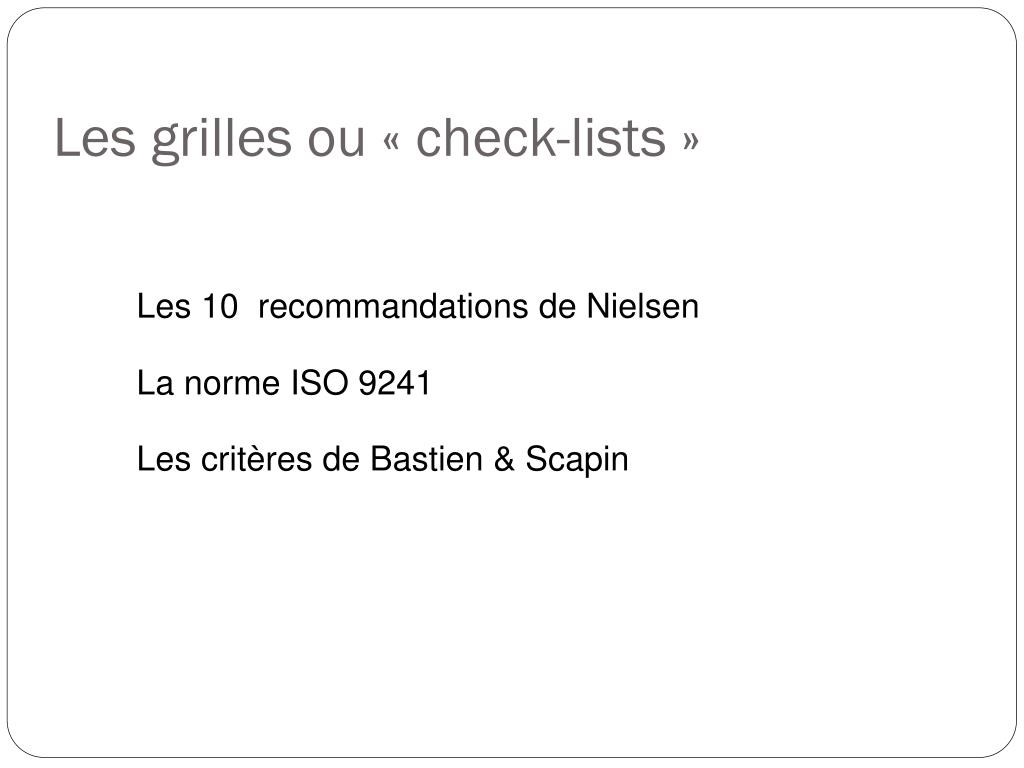Viewport: 1024px width, 768px height.
Task: Click the word 'critères'
Action: click(x=257, y=459)
